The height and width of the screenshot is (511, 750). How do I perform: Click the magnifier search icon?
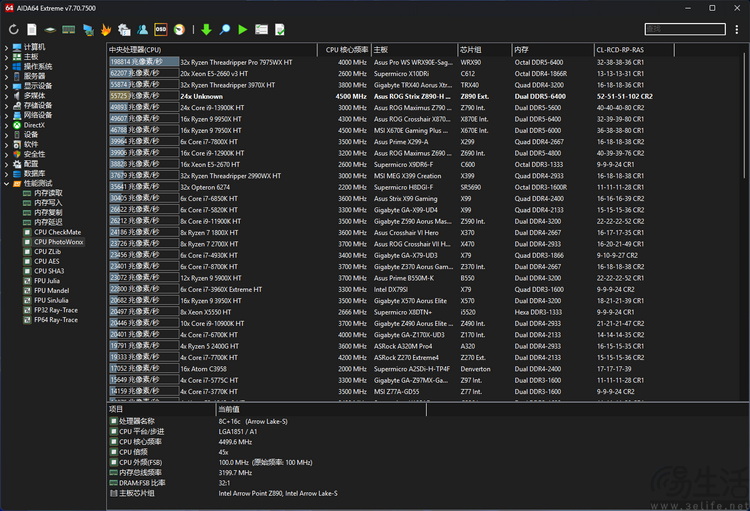(x=224, y=30)
